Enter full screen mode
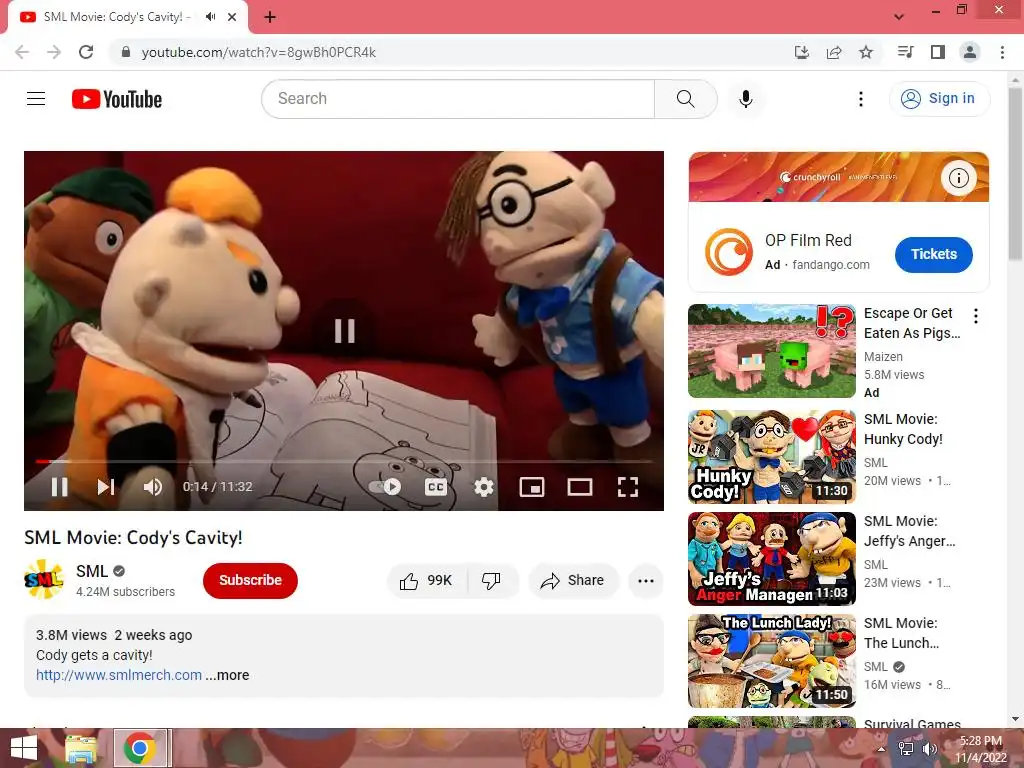1024x768 pixels. [628, 487]
